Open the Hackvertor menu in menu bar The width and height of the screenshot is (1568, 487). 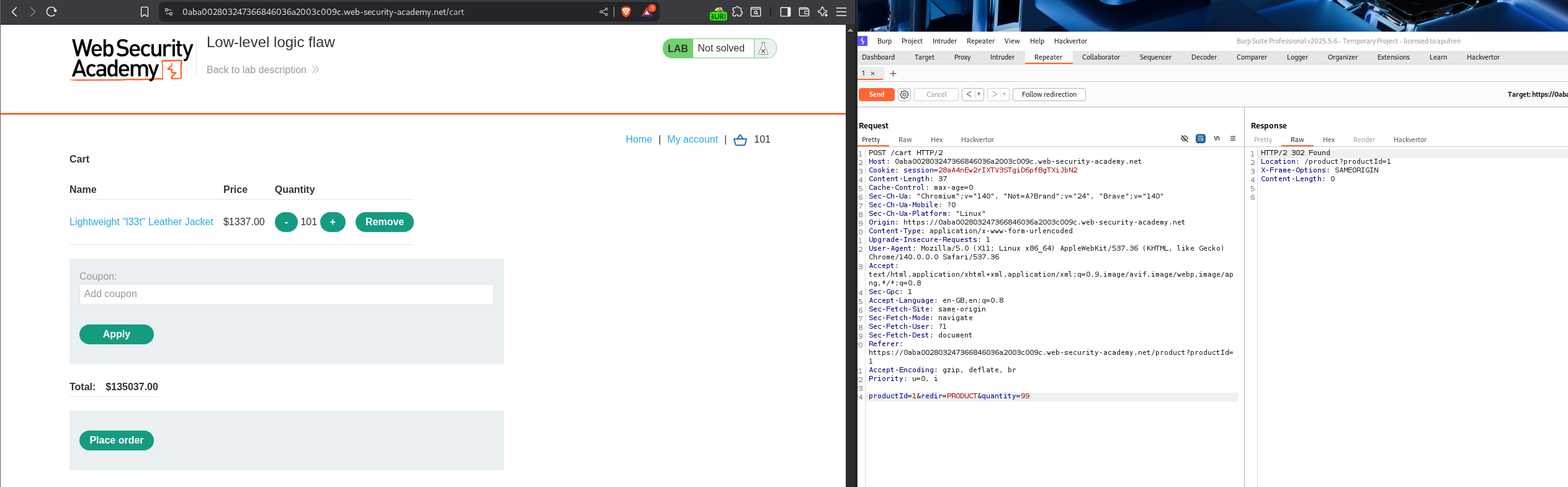pyautogui.click(x=1070, y=41)
